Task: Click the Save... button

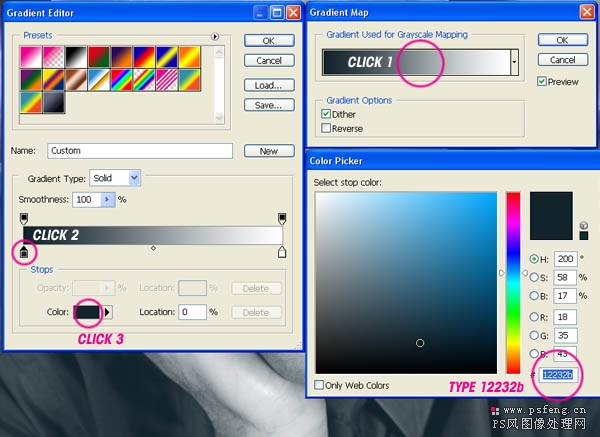Action: (x=269, y=105)
